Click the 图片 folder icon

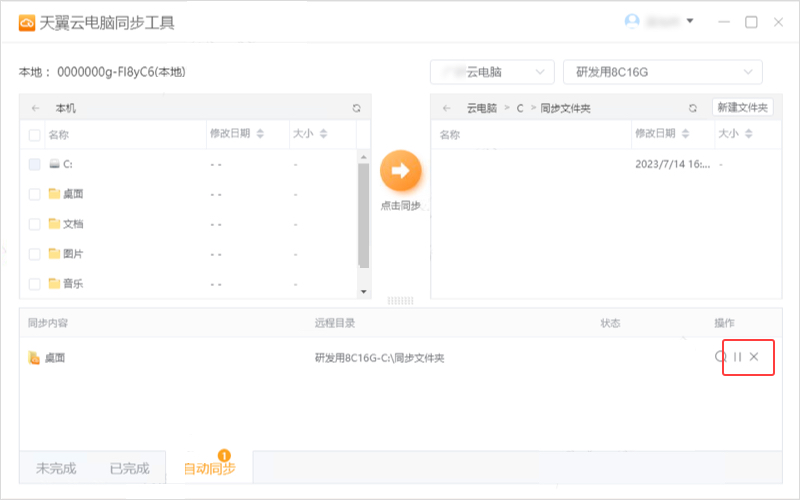click(55, 253)
